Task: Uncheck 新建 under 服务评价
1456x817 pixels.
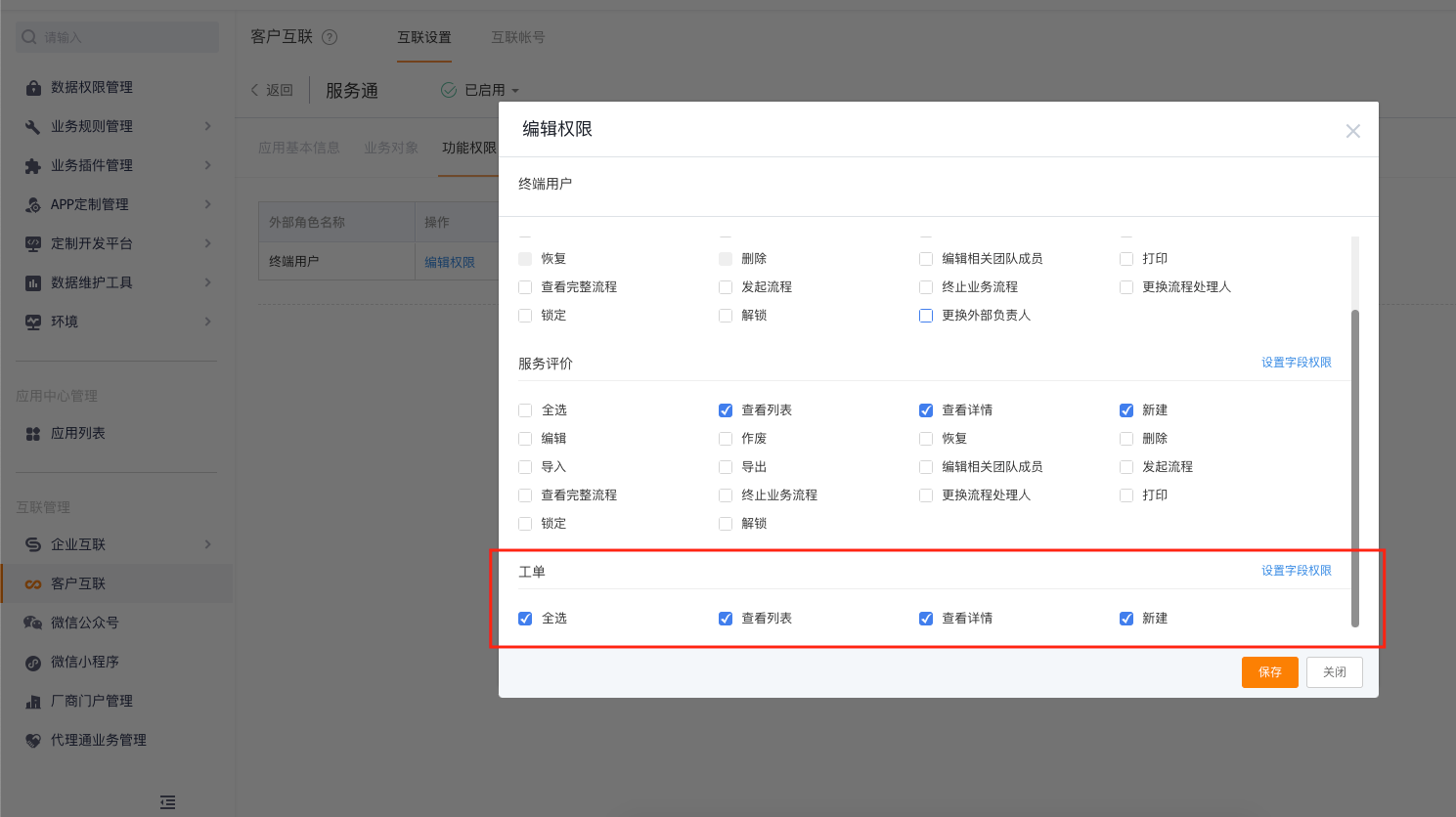Action: point(1126,410)
